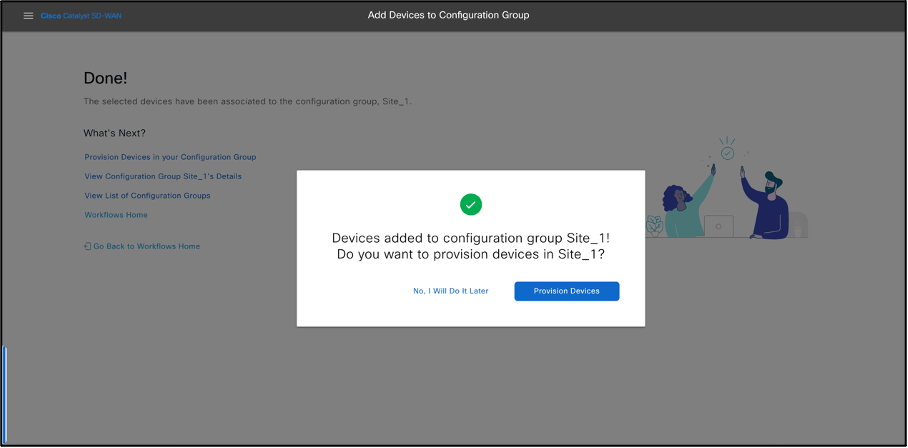Click the laptop in the illustration
This screenshot has height=448, width=908.
point(718,227)
